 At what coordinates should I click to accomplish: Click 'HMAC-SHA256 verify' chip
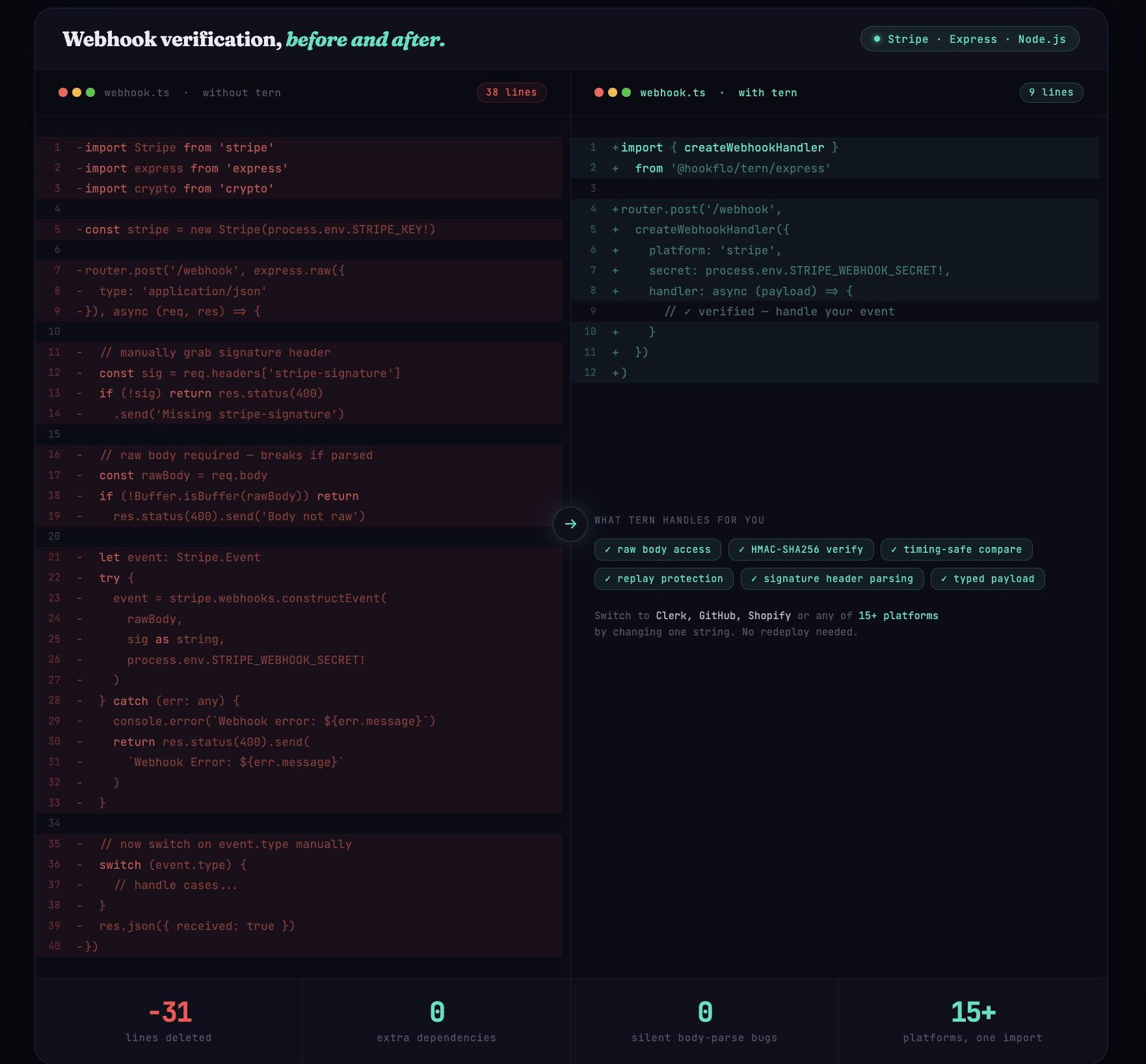[x=801, y=550]
